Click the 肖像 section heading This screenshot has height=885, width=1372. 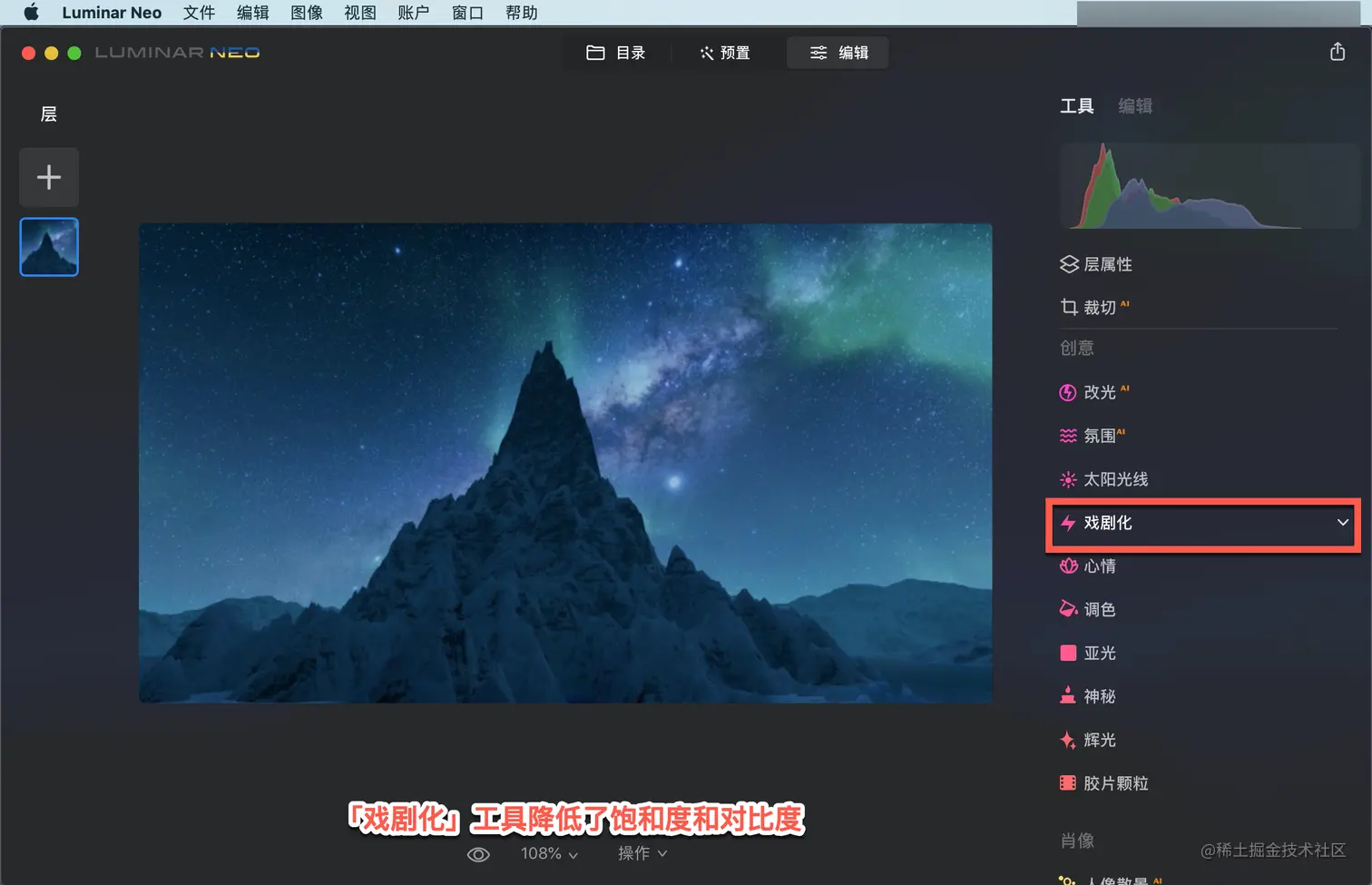[1077, 841]
